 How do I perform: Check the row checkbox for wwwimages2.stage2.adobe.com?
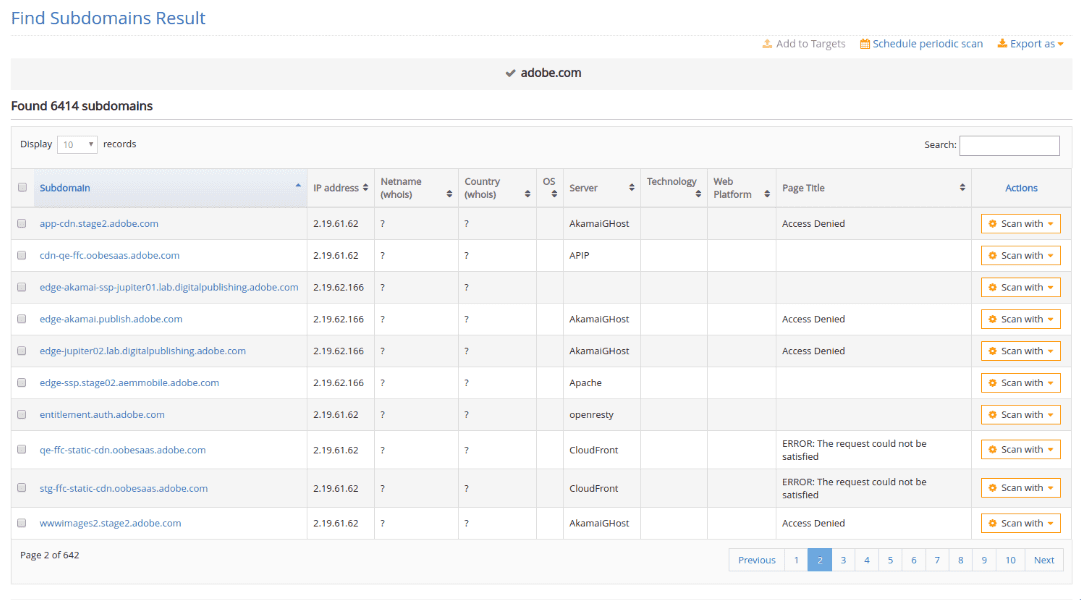(x=22, y=523)
